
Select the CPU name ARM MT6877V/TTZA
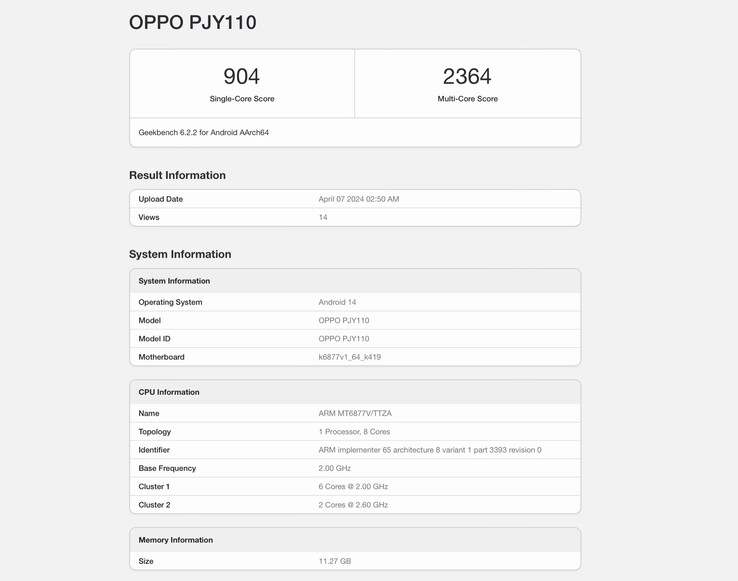click(x=355, y=413)
